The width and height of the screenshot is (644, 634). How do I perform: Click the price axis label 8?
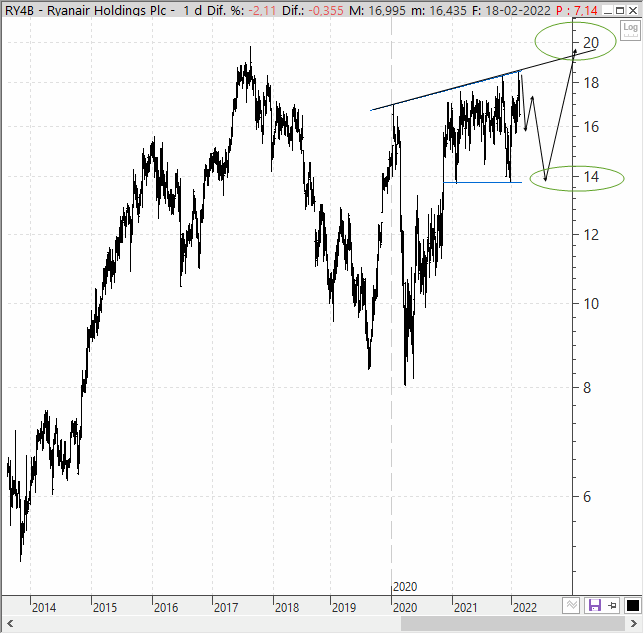click(587, 388)
